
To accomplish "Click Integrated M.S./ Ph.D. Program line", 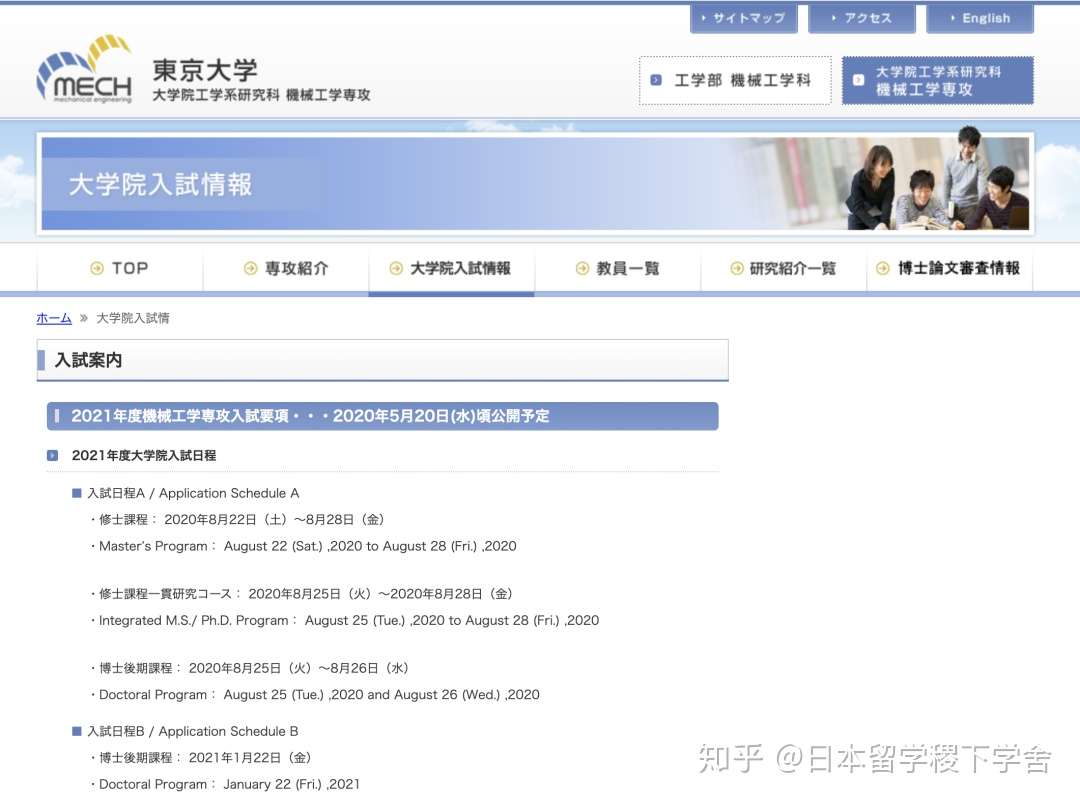I will 344,621.
